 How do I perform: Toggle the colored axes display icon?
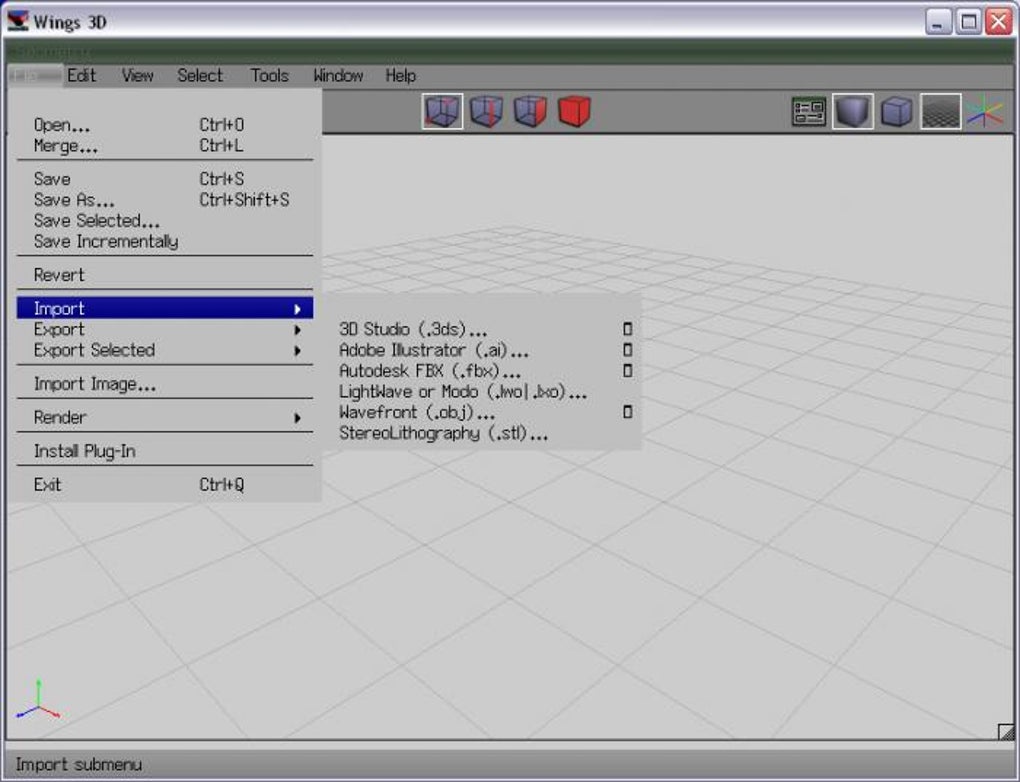coord(985,111)
